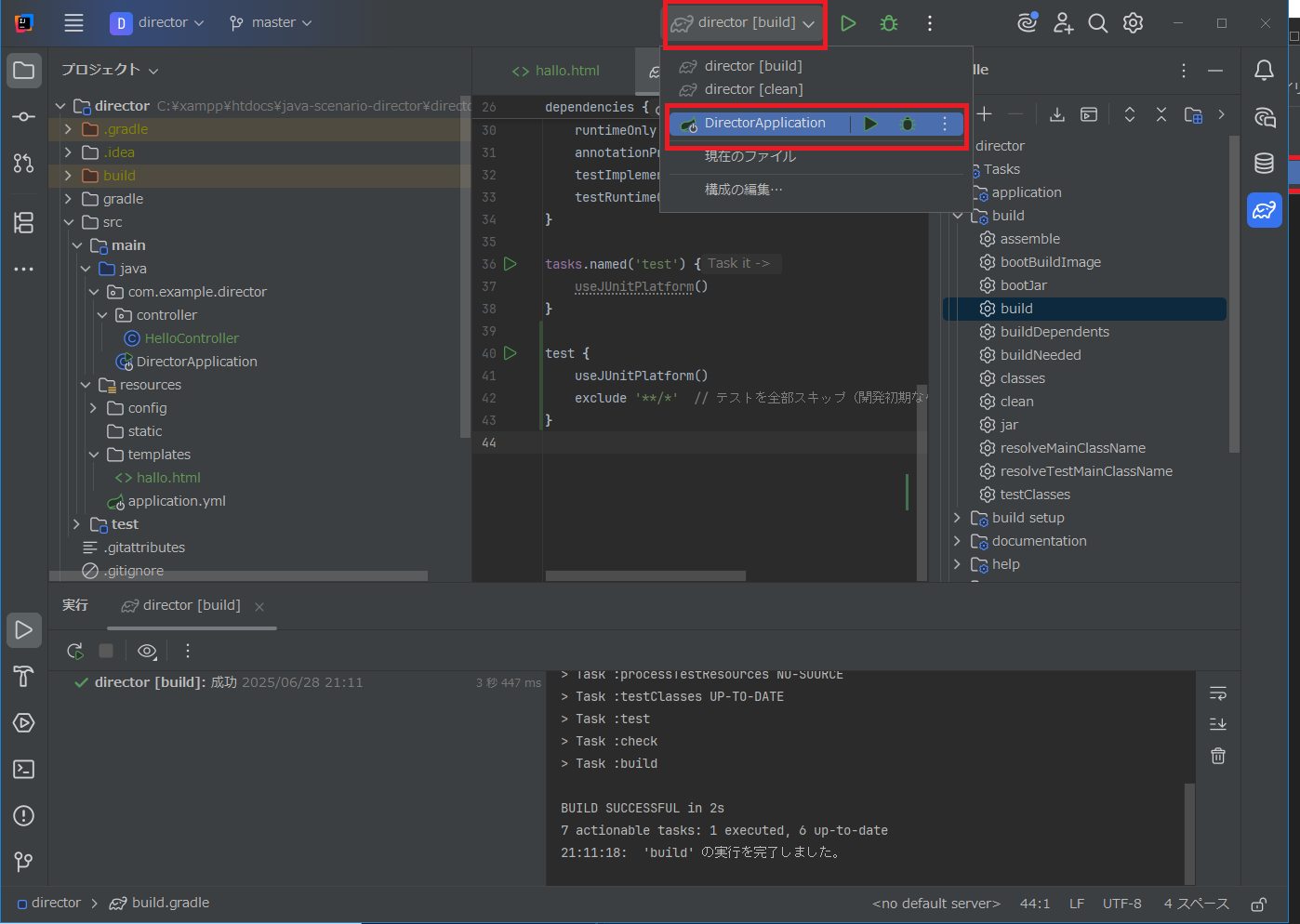1300x924 pixels.
Task: Download Gradle sources icon in Gradle panel
Action: [x=1057, y=114]
